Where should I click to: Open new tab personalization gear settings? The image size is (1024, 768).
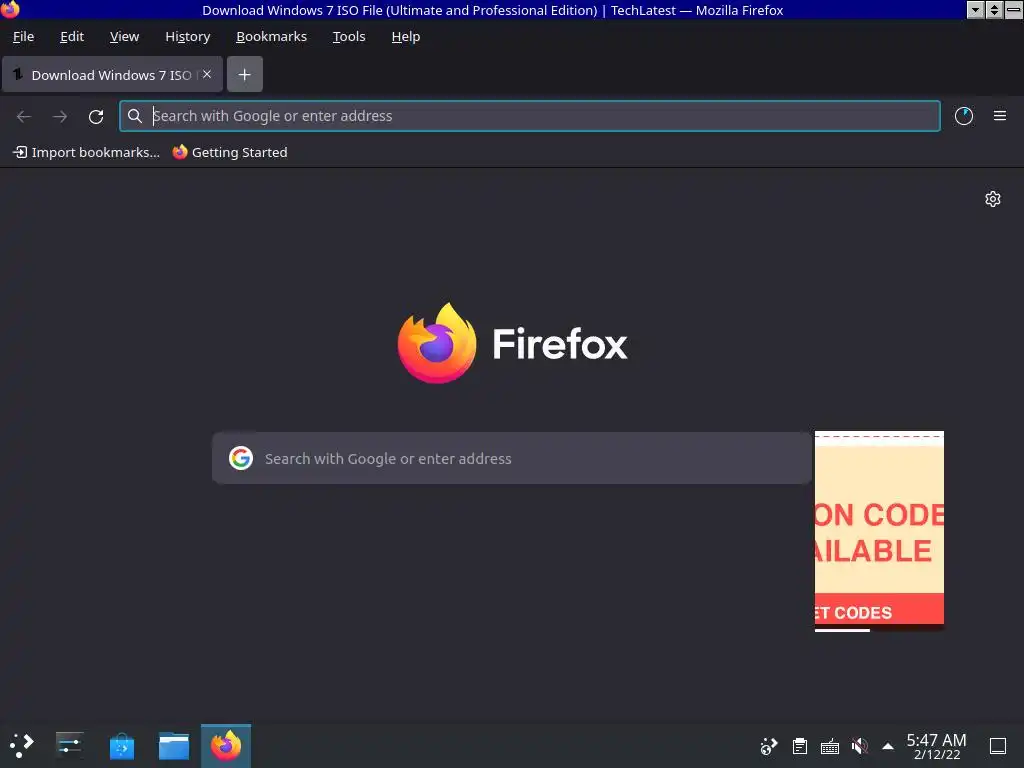(x=993, y=199)
